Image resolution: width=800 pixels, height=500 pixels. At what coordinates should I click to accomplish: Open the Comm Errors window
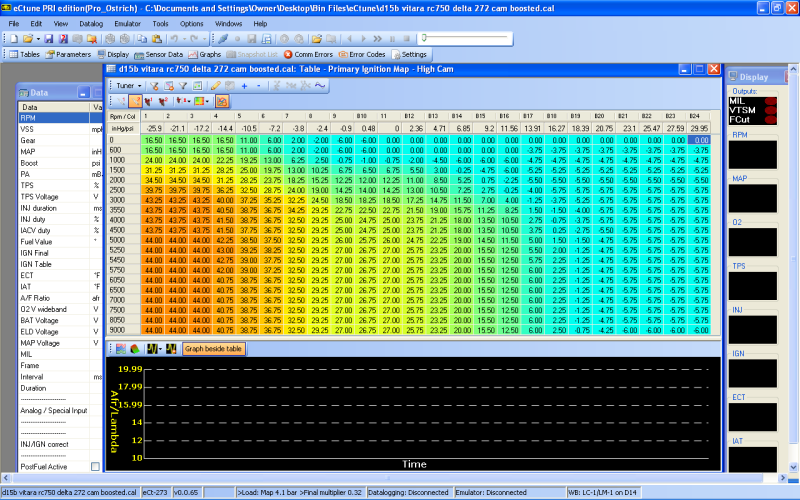[x=308, y=54]
